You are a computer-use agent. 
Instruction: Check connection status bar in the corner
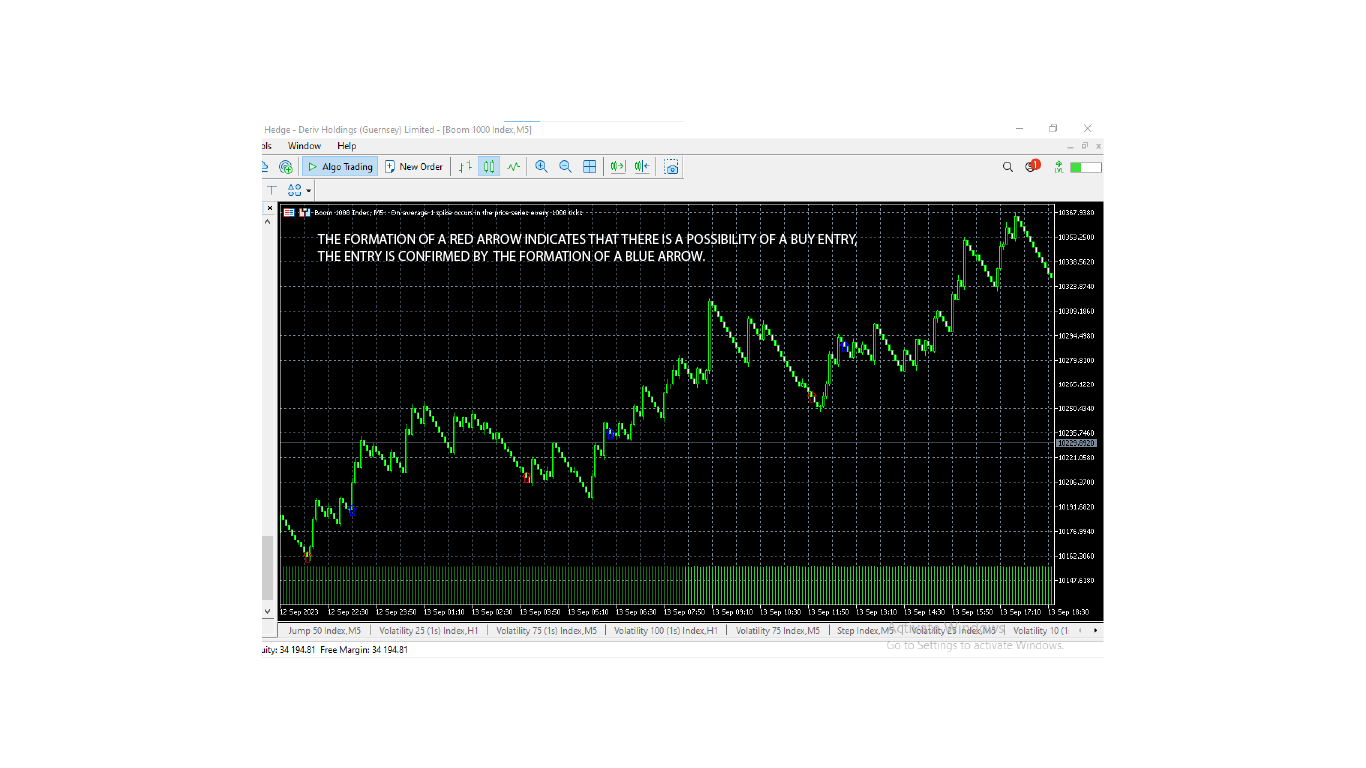point(1085,168)
